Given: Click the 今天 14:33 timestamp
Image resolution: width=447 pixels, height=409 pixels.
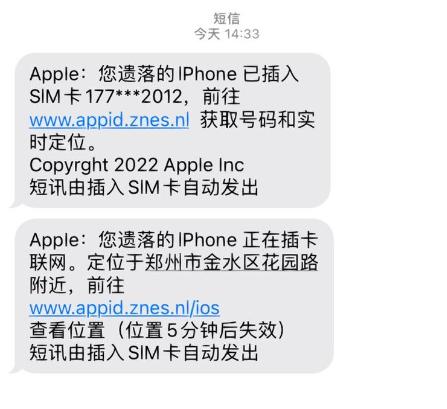Looking at the screenshot, I should [227, 34].
